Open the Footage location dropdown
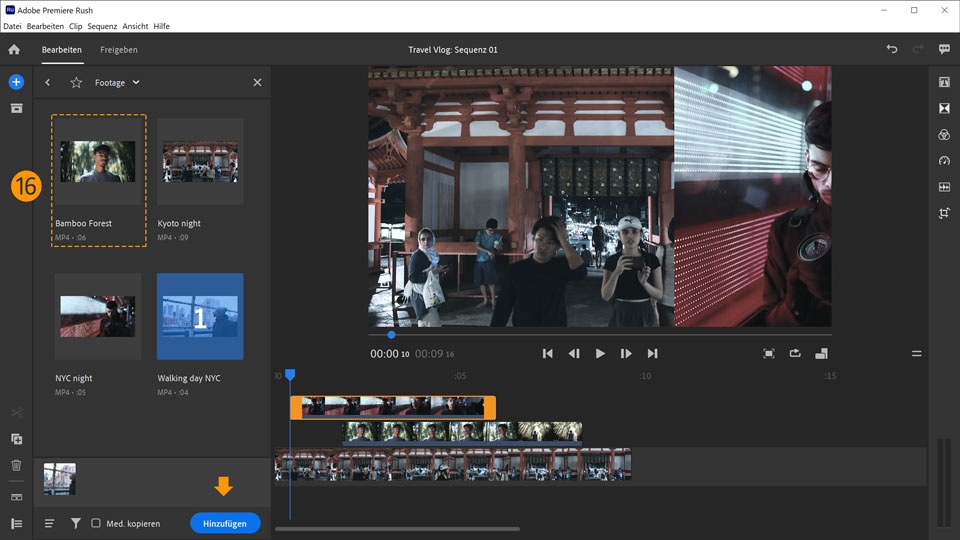 point(117,83)
